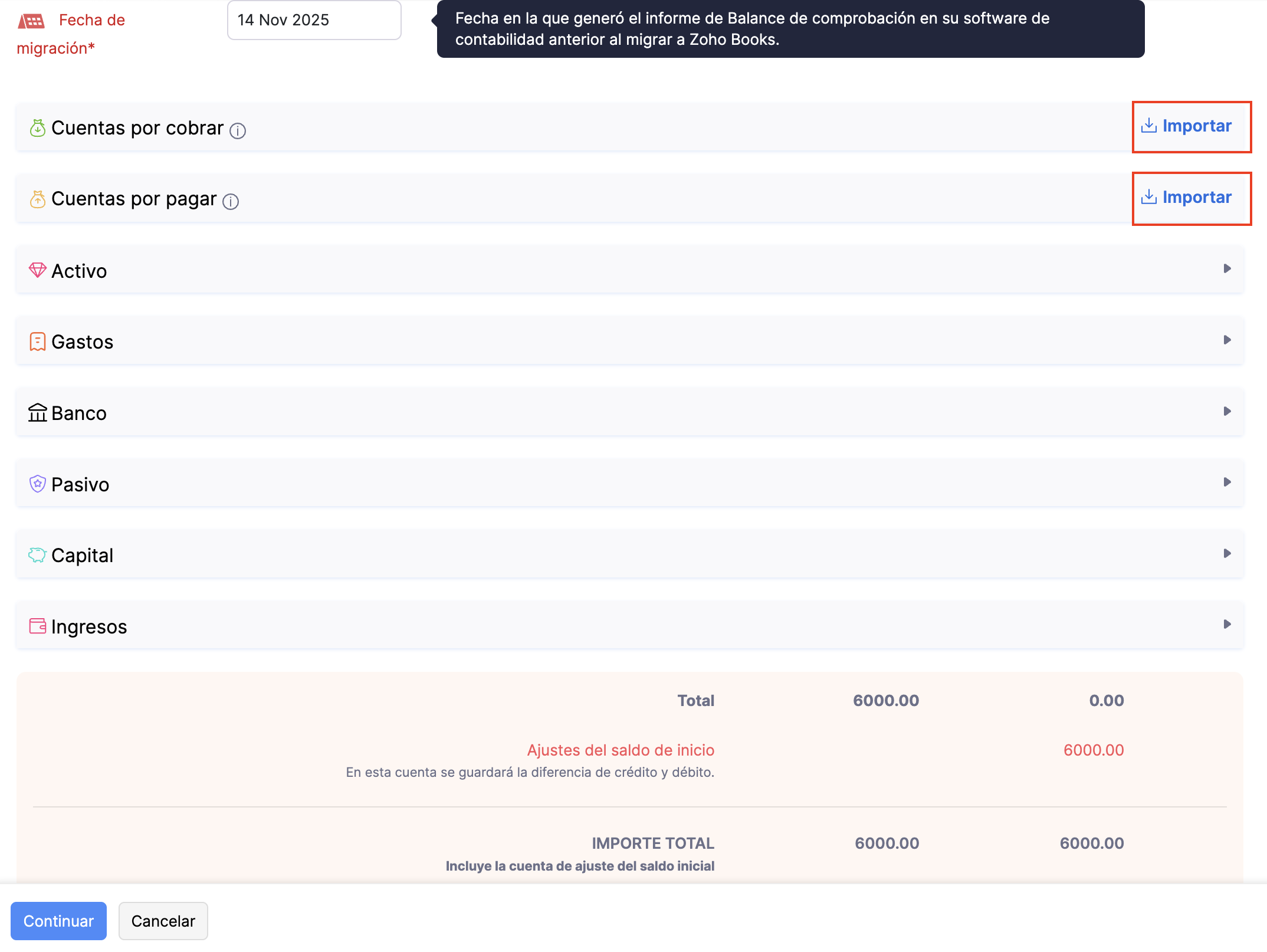Click the Activo diamond icon
Viewport: 1267px width, 952px height.
pyautogui.click(x=37, y=270)
